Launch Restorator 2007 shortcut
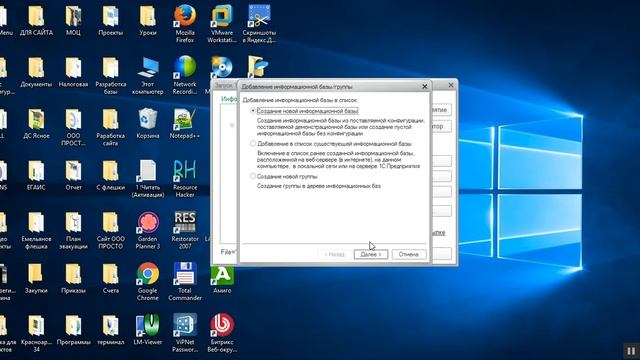 pos(185,223)
